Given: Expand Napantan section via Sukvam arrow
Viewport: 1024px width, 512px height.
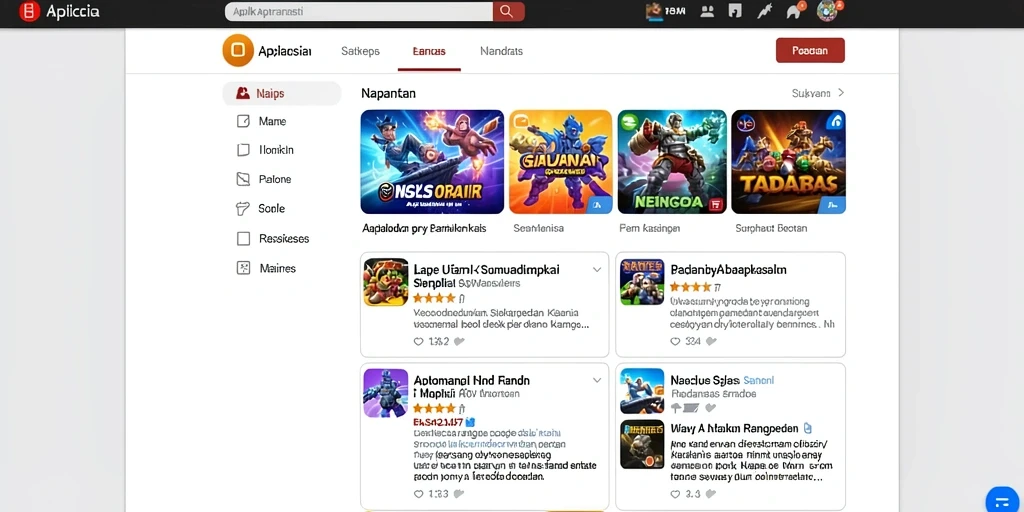Looking at the screenshot, I should coord(841,93).
